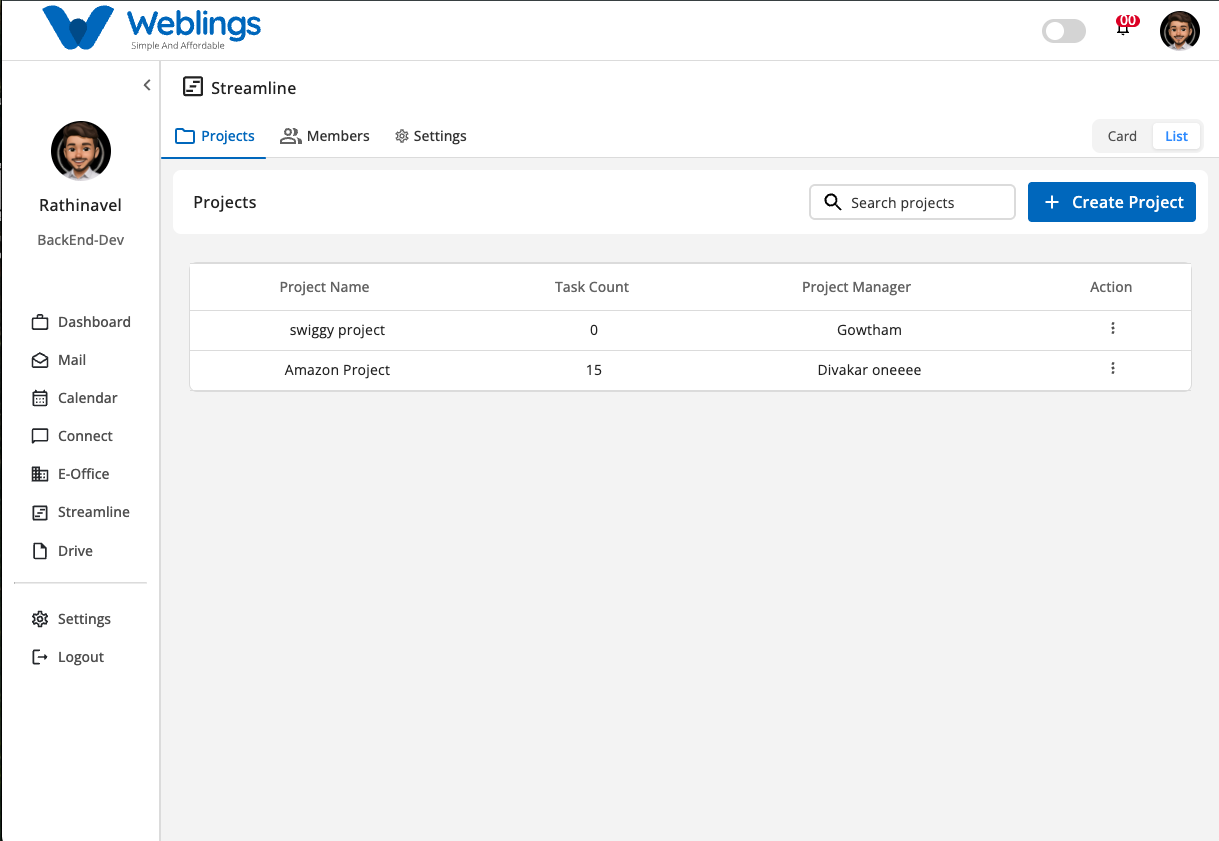Image resolution: width=1219 pixels, height=841 pixels.
Task: Click the Drive file icon
Action: click(40, 551)
